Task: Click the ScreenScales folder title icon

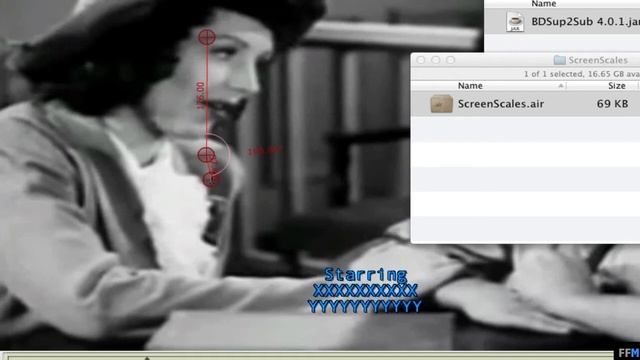Action: coord(559,60)
